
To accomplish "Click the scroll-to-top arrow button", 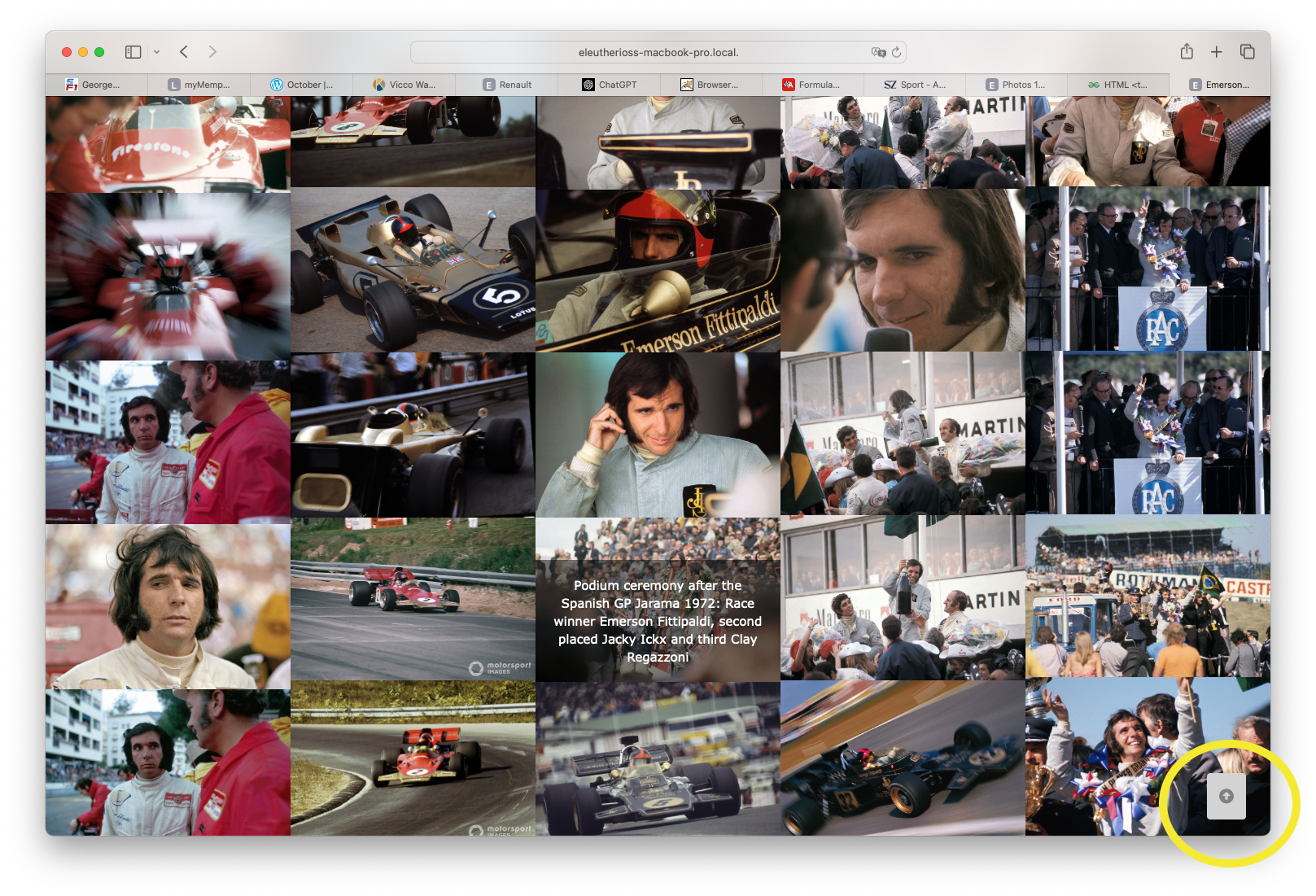I will [x=1226, y=796].
